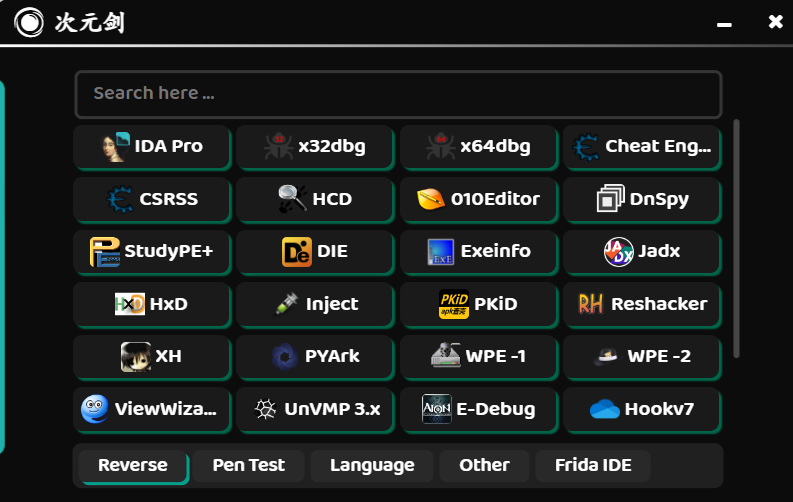Click the 'x64dbg' label text
793x502 pixels.
click(496, 147)
